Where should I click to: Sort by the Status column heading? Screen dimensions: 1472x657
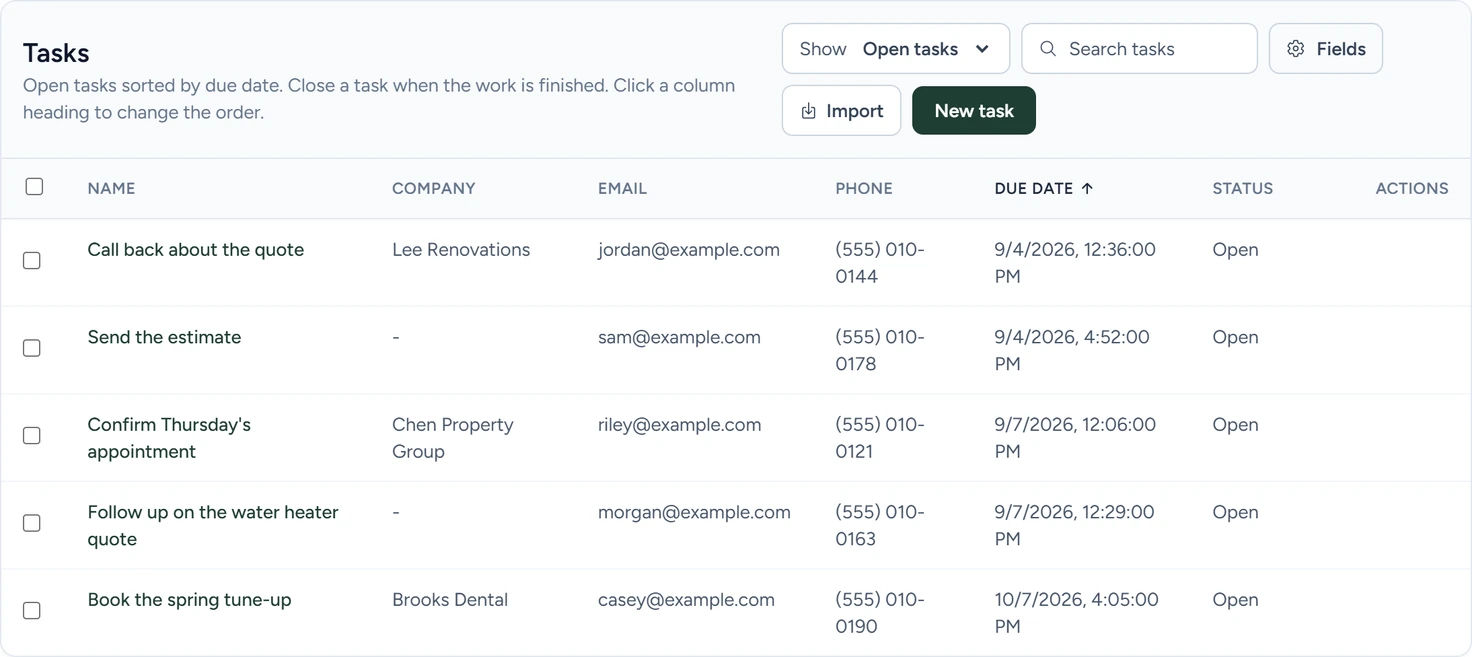pyautogui.click(x=1242, y=188)
